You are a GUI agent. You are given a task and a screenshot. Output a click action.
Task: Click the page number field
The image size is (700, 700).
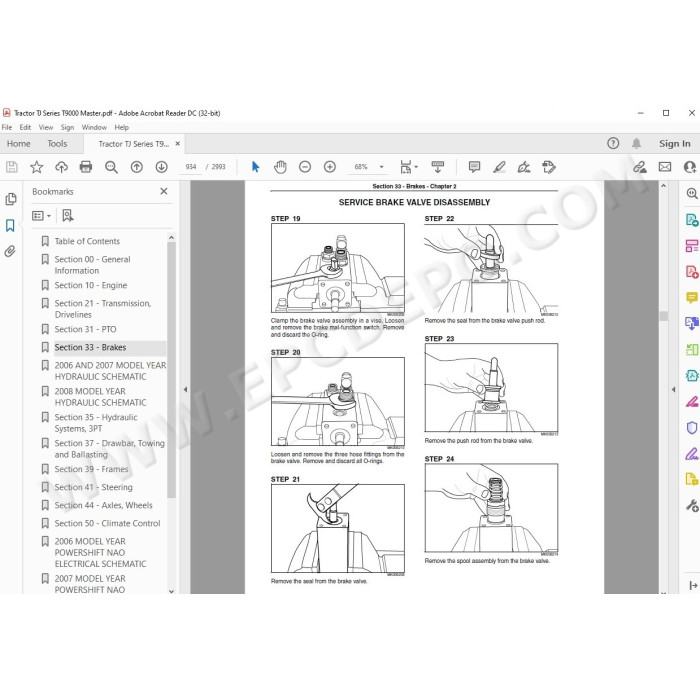(x=191, y=167)
